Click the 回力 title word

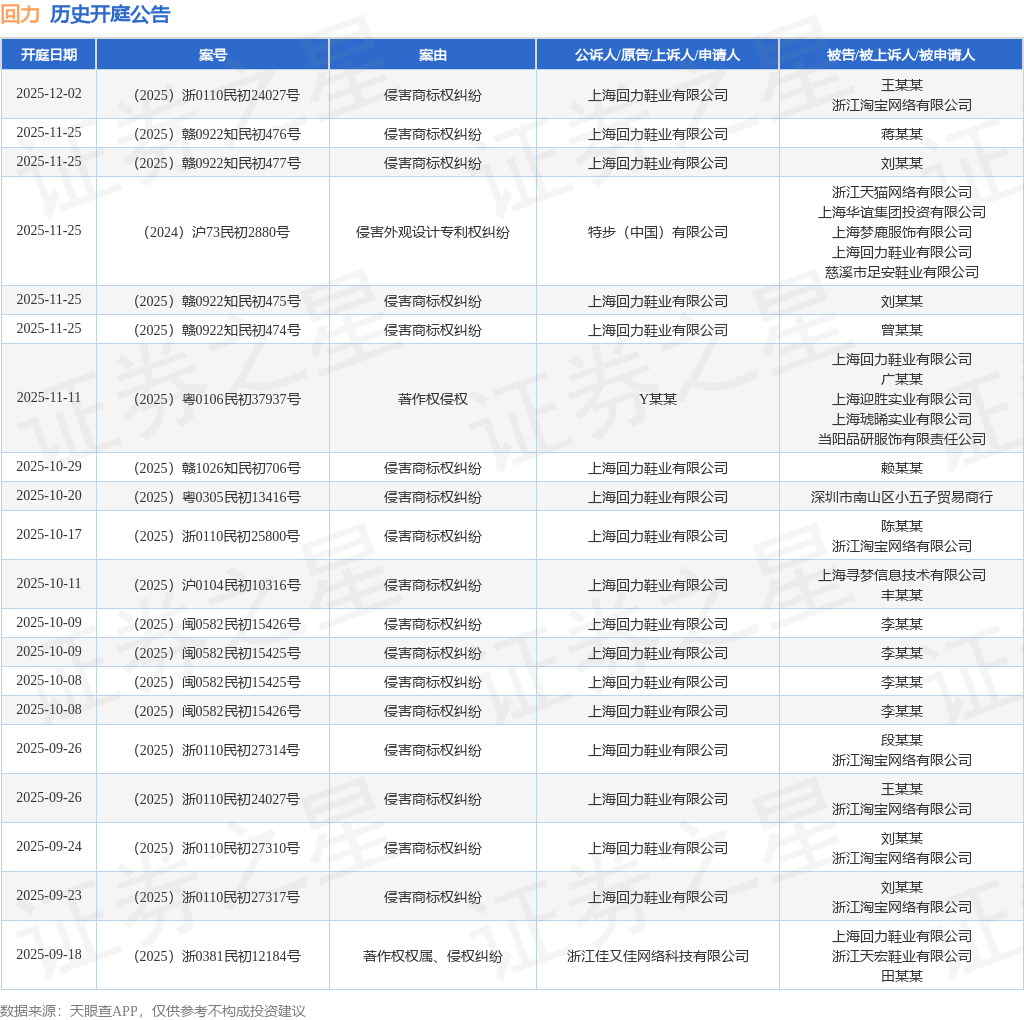click(x=20, y=14)
